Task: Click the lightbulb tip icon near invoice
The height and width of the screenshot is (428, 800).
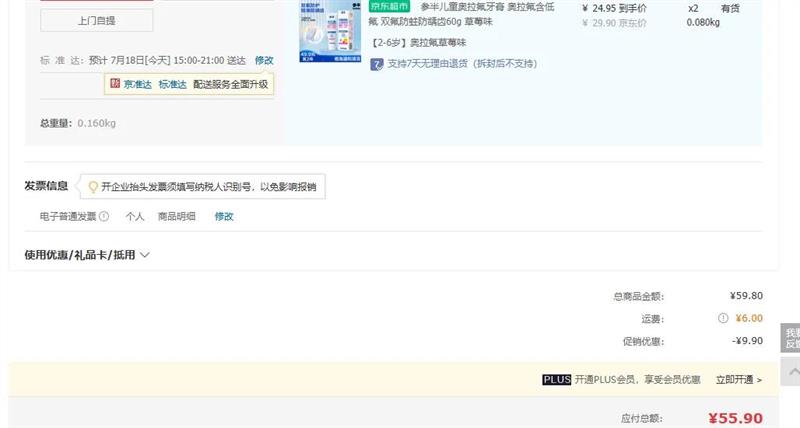Action: point(93,187)
